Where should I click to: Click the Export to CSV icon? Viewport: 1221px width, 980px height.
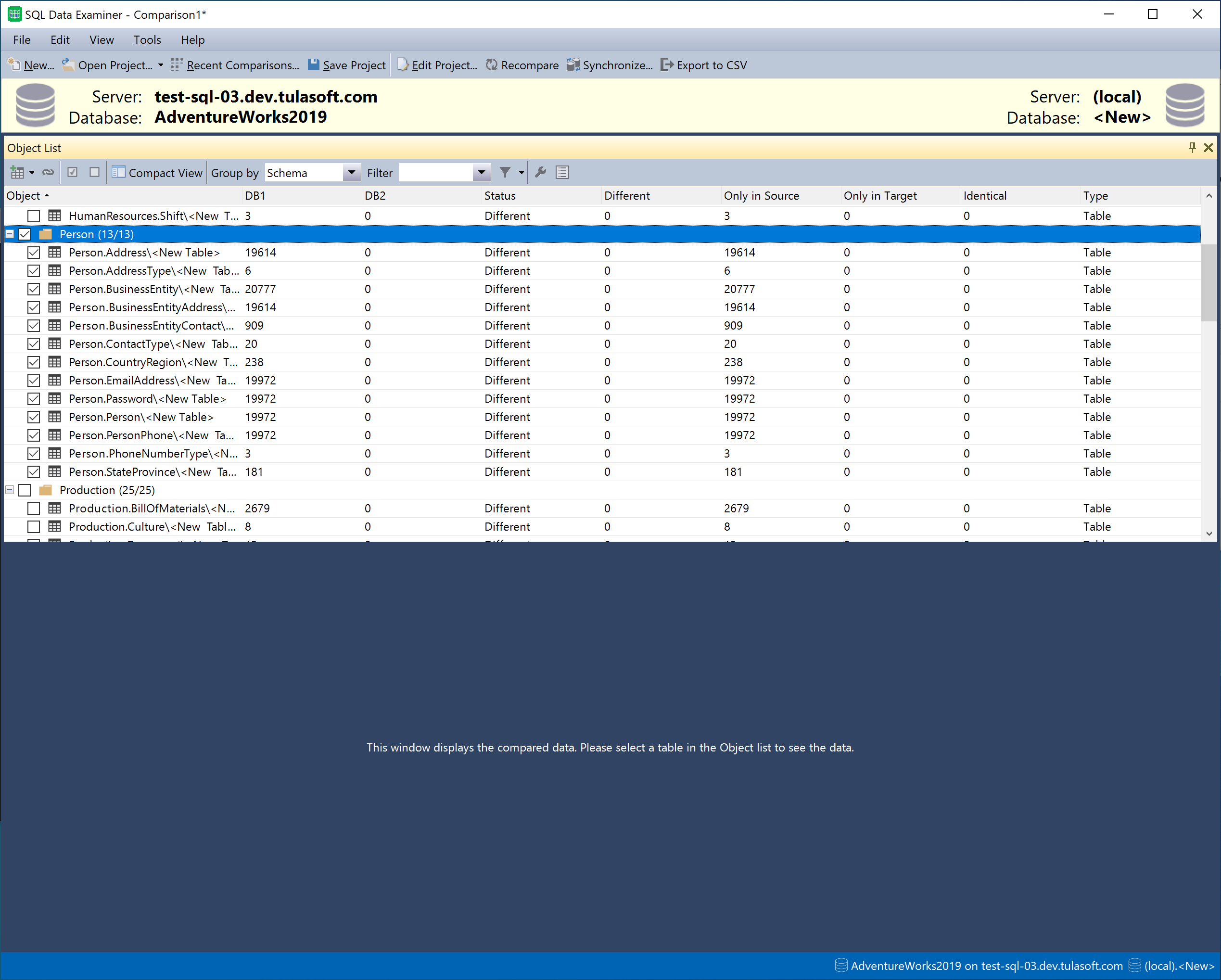click(667, 64)
